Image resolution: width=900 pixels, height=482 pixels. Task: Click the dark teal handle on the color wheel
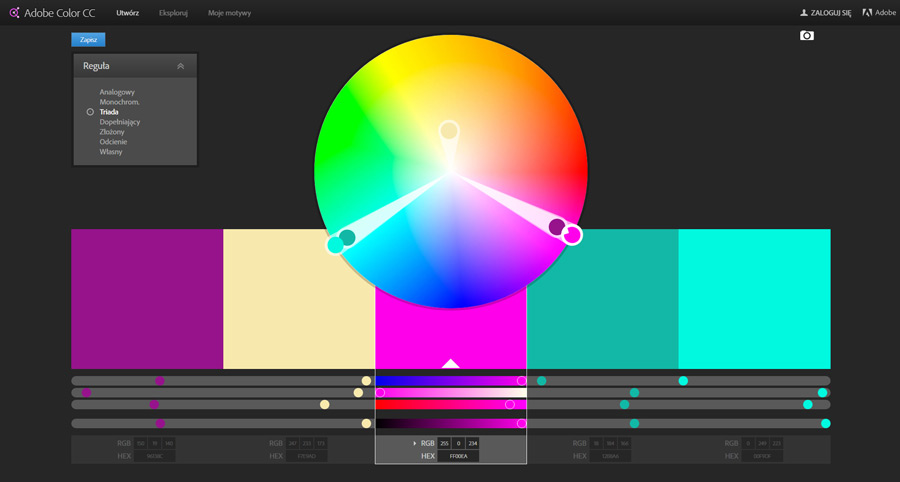(347, 237)
